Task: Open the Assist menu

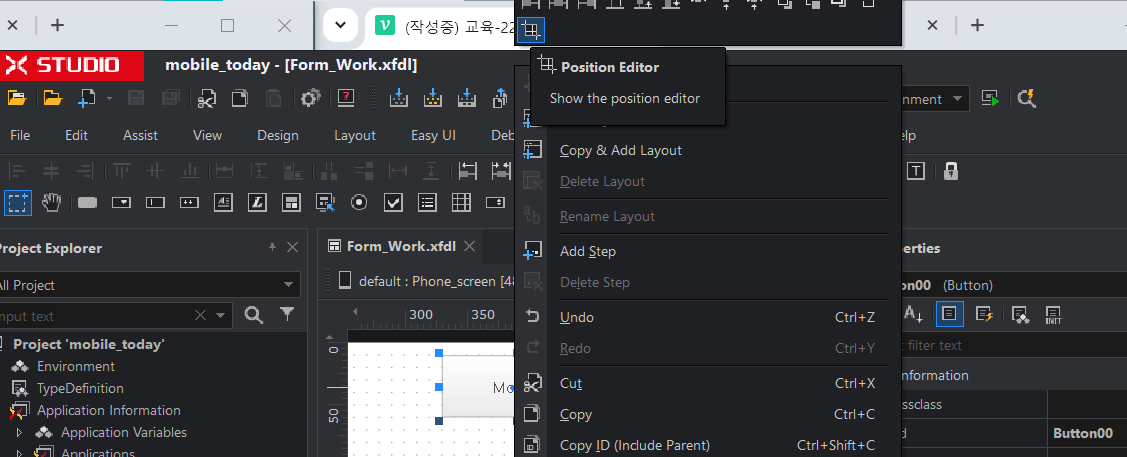Action: (x=140, y=135)
